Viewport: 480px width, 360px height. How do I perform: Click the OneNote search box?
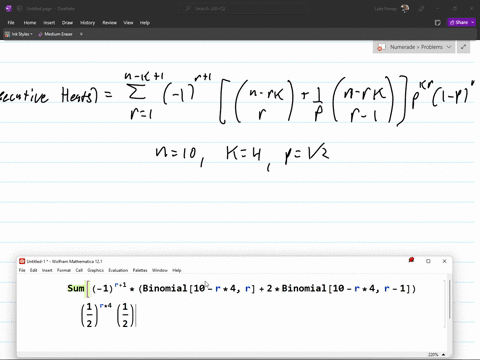pos(243,9)
